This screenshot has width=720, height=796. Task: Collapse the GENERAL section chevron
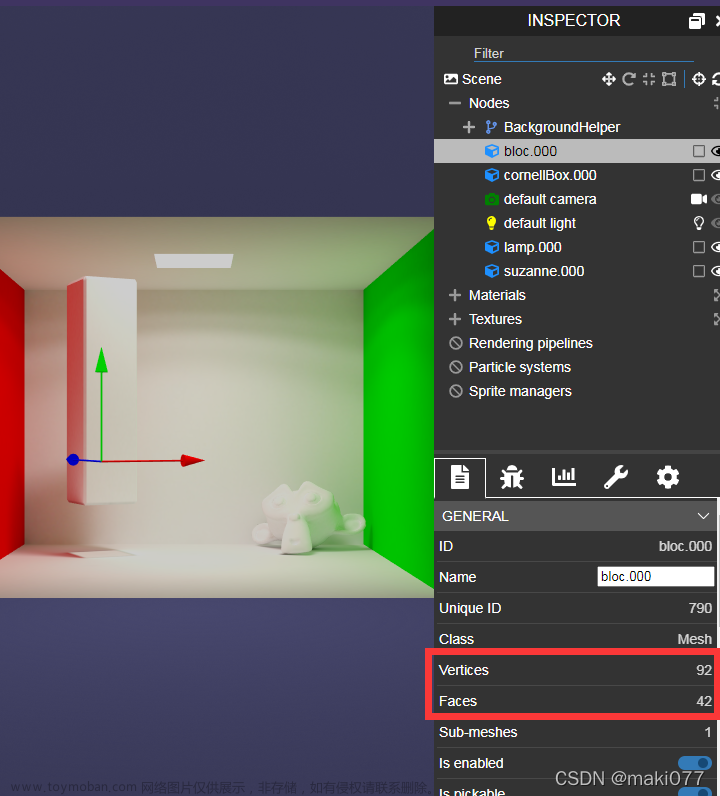pos(703,516)
